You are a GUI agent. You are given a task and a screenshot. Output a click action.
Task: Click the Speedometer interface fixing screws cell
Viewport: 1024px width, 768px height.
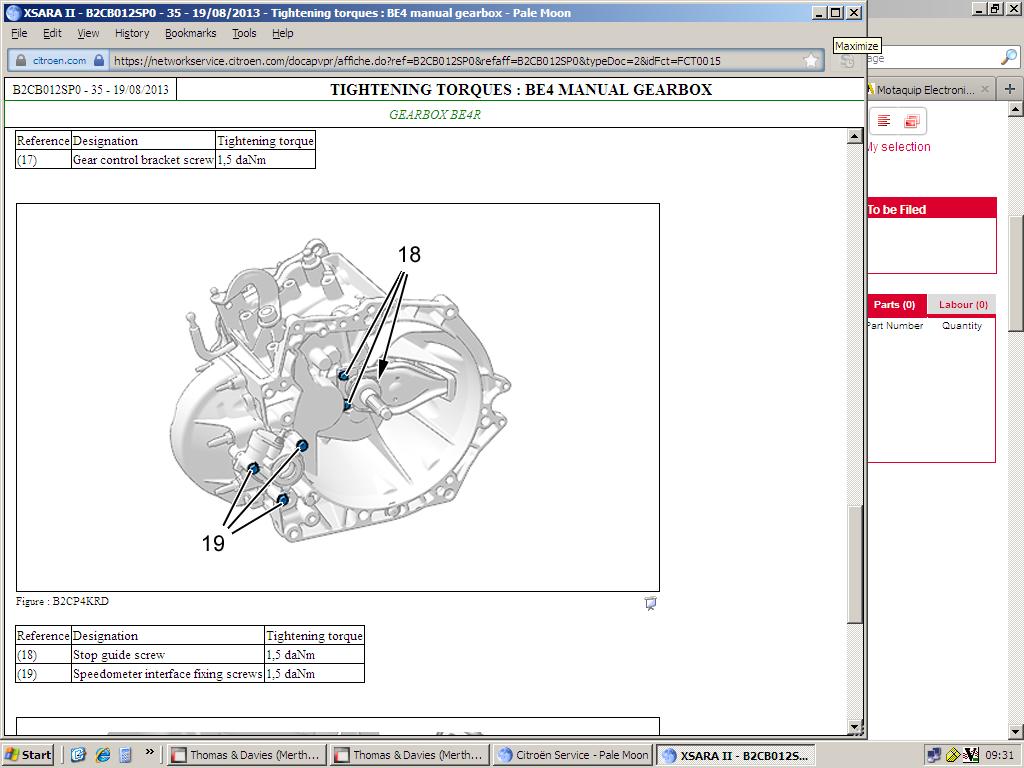click(x=168, y=674)
